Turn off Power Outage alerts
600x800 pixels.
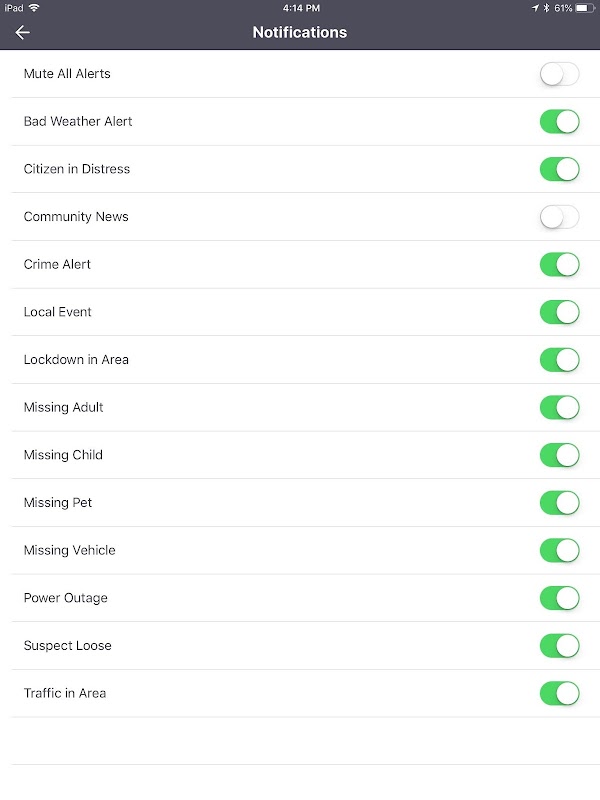(559, 598)
